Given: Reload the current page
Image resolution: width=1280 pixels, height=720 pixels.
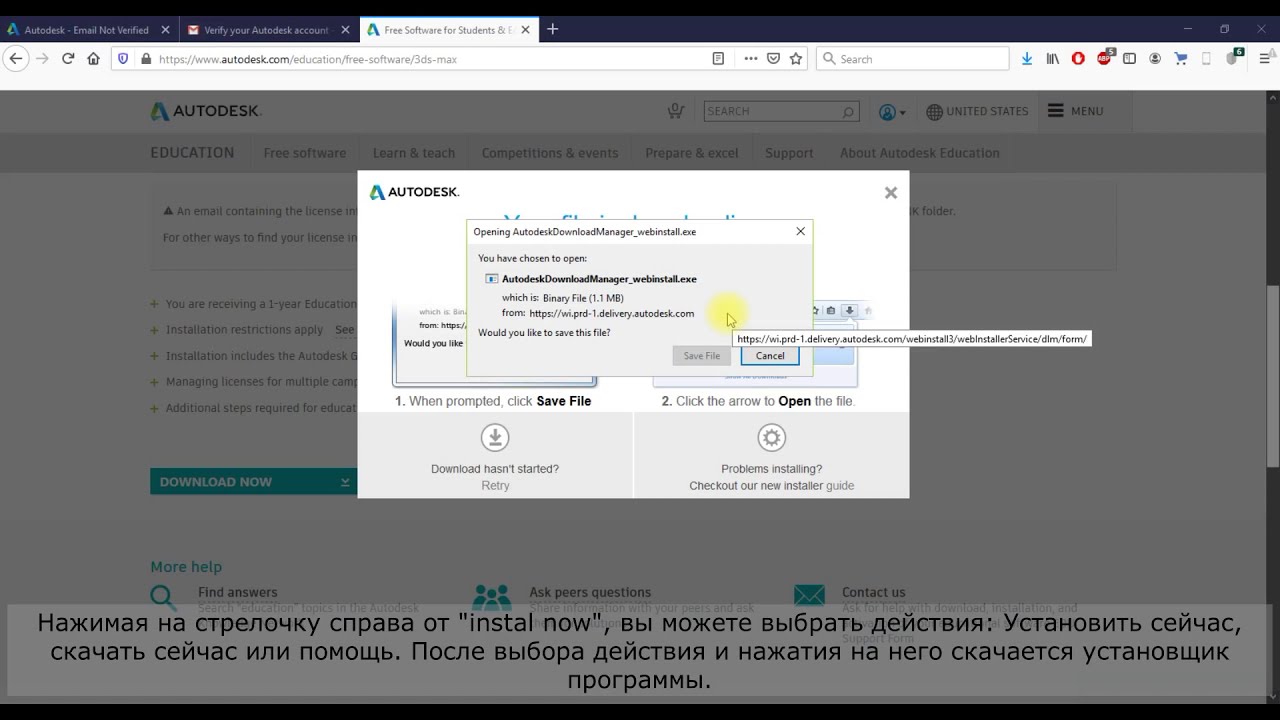Looking at the screenshot, I should [x=68, y=59].
